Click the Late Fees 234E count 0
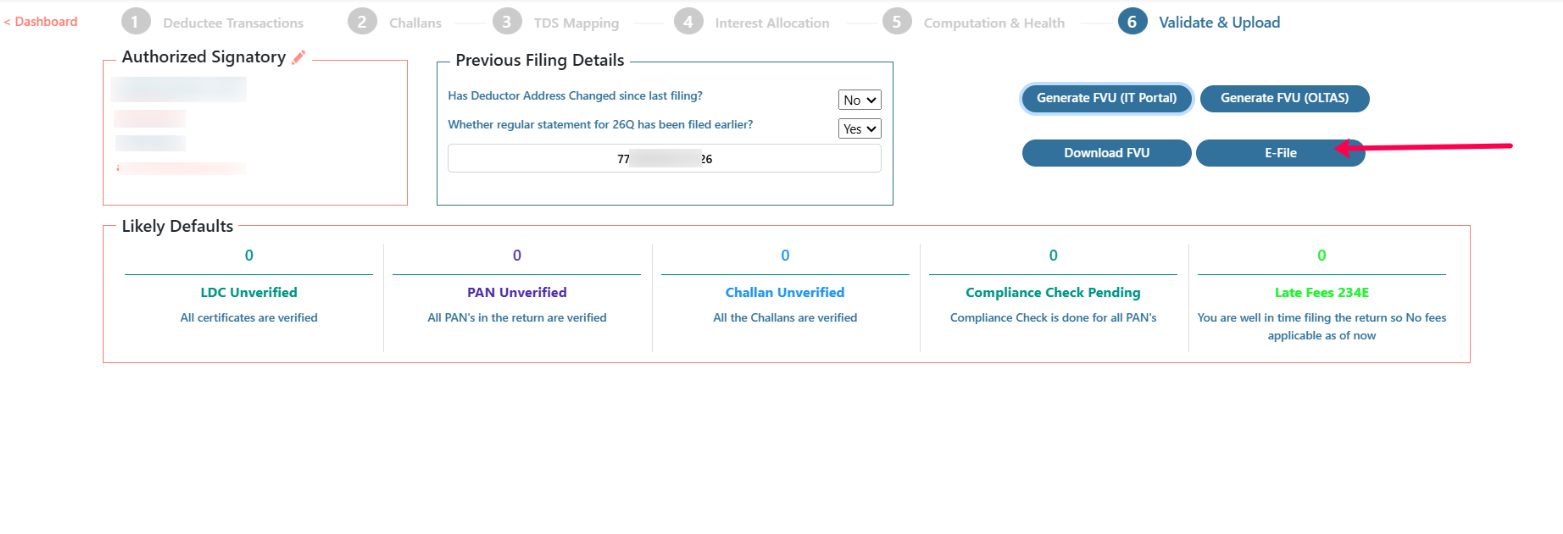The height and width of the screenshot is (534, 1563). (1322, 256)
